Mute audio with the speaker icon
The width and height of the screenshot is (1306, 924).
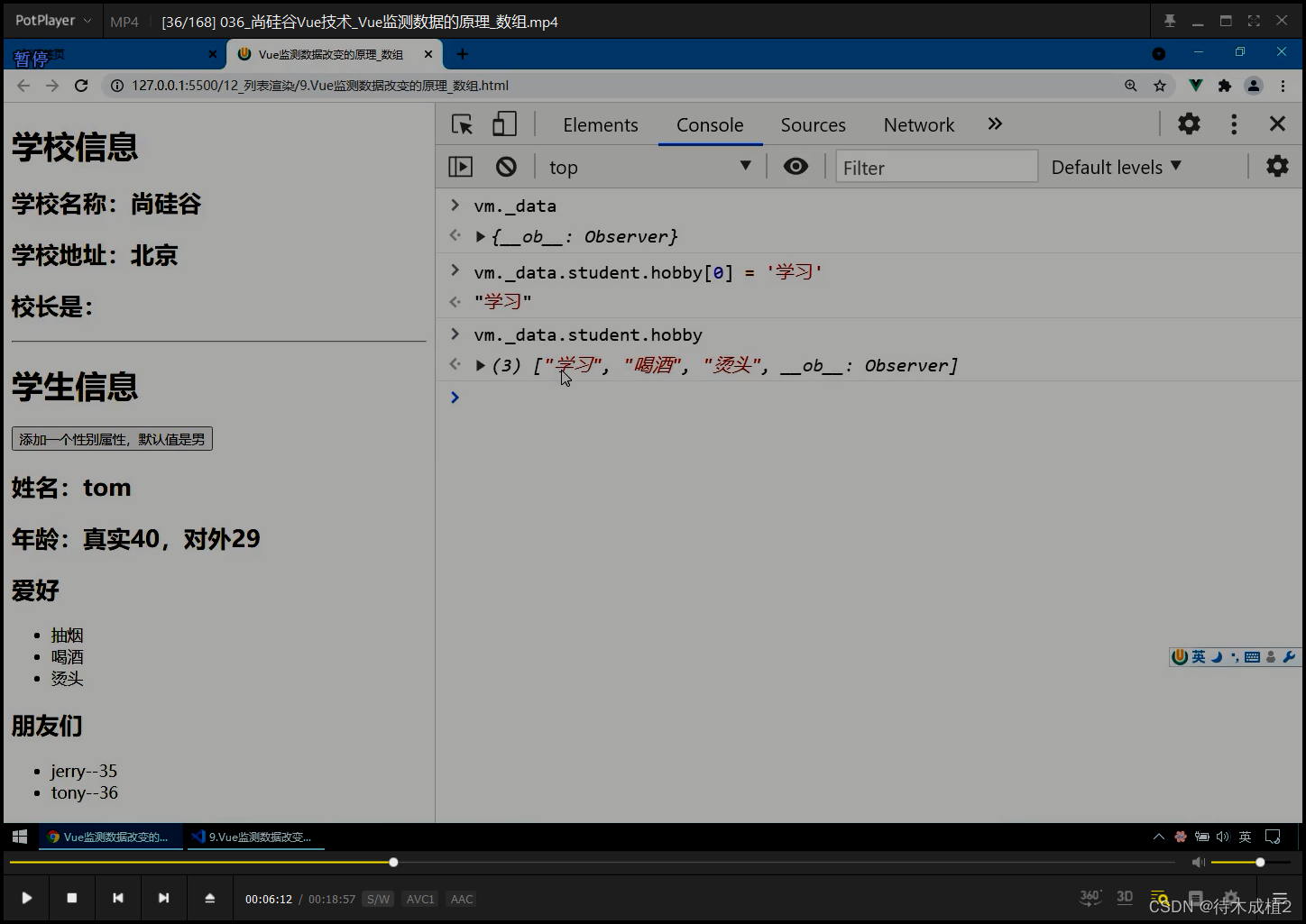click(x=1198, y=863)
